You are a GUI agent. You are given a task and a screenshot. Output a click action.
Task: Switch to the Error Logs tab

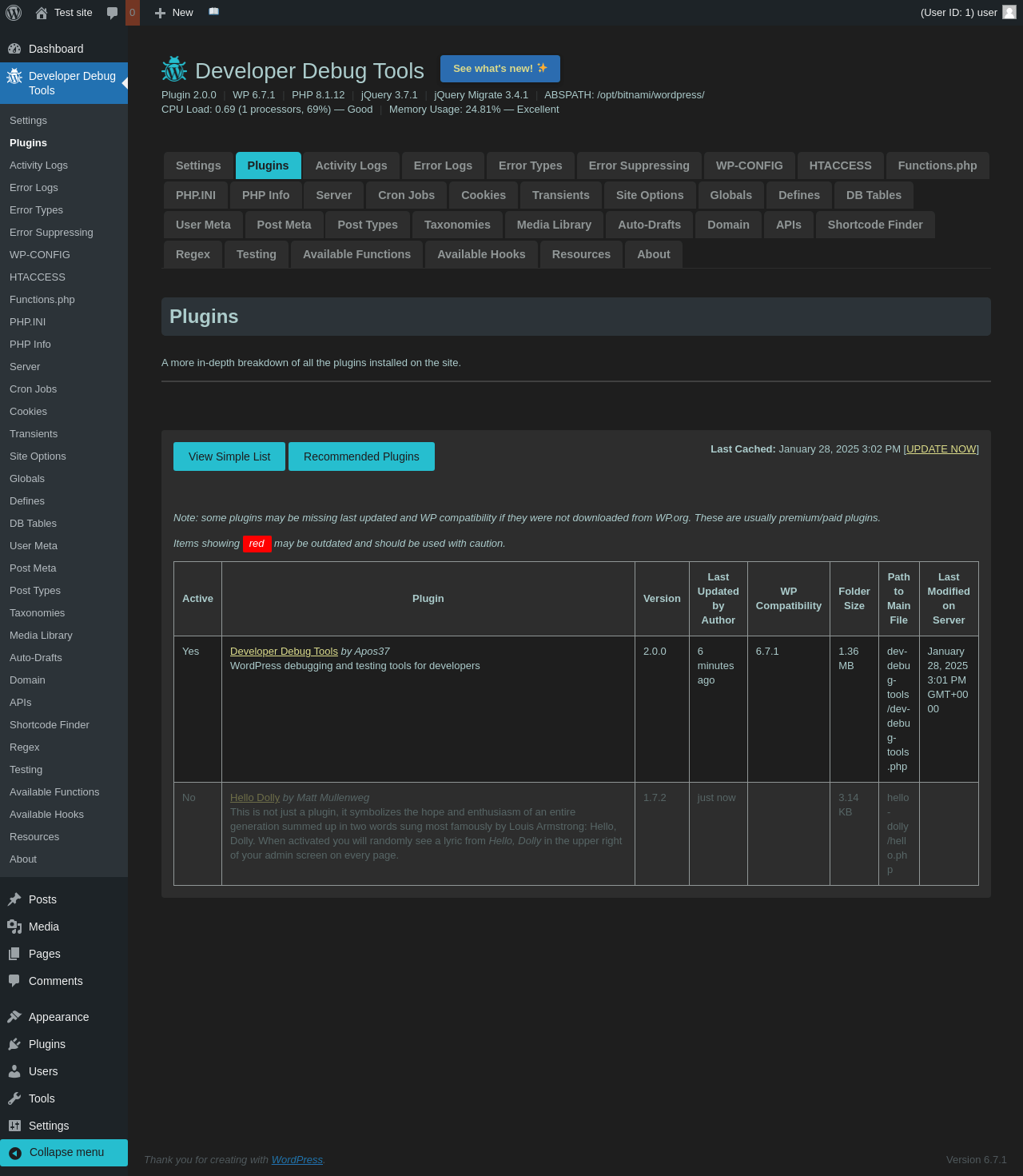tap(443, 165)
